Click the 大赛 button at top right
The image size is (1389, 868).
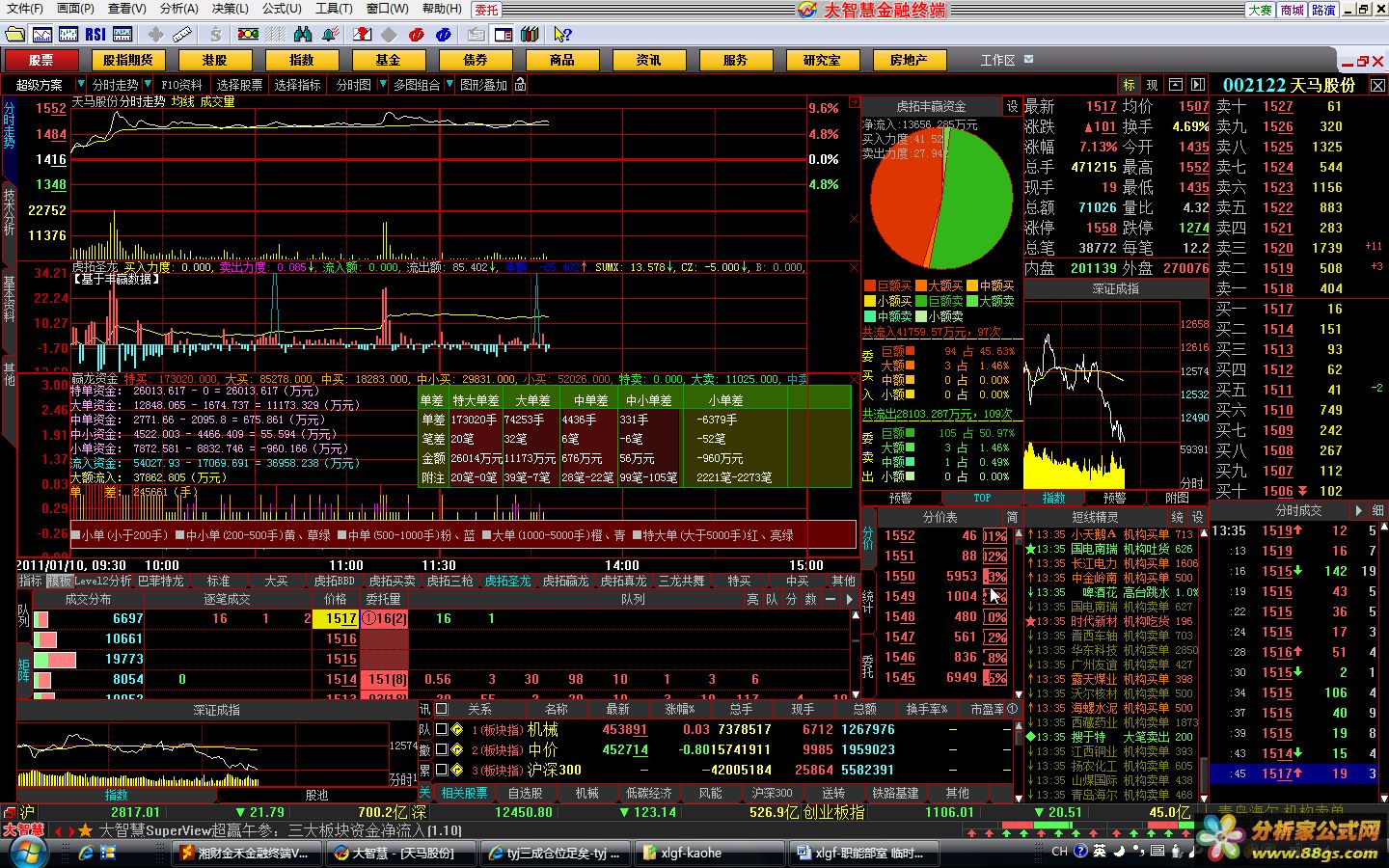tap(1260, 10)
